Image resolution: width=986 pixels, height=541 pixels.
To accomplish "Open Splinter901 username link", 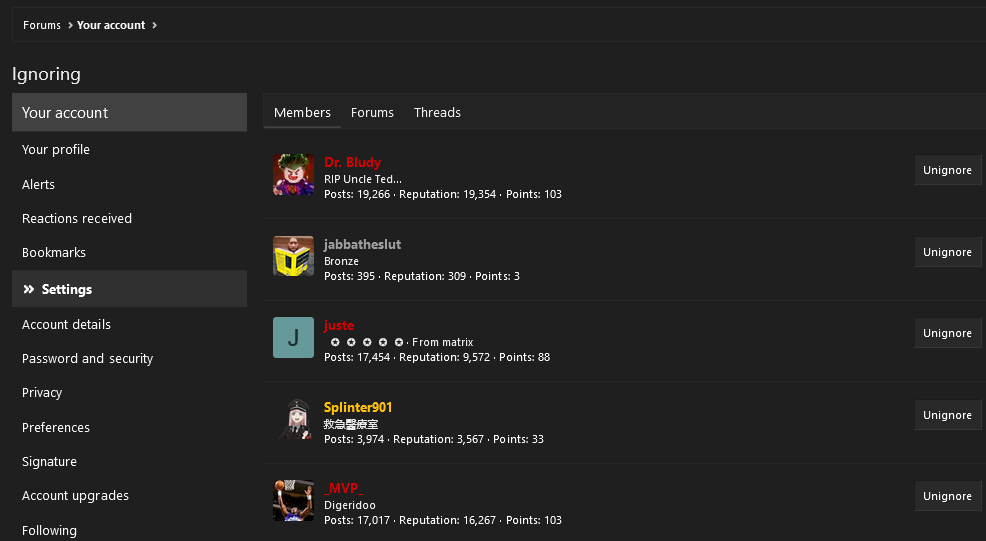I will pyautogui.click(x=358, y=407).
